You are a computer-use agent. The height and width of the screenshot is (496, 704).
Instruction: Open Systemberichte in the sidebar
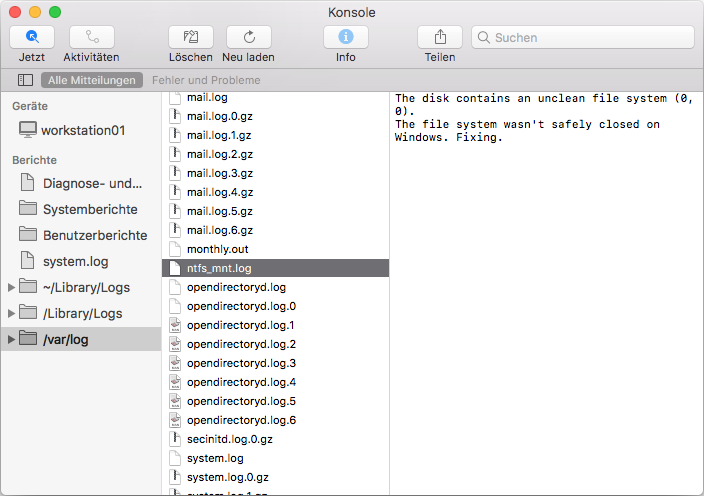click(x=90, y=210)
